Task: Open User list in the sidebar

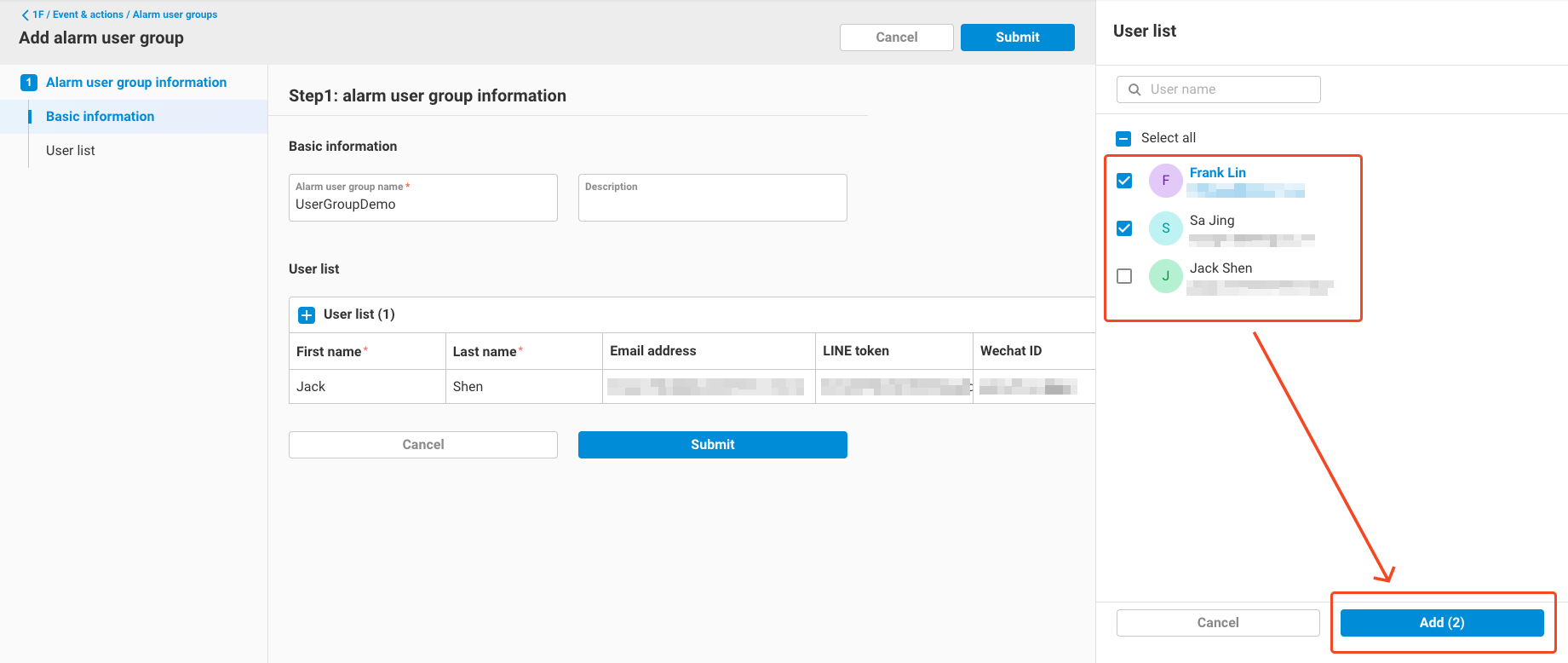Action: (71, 151)
